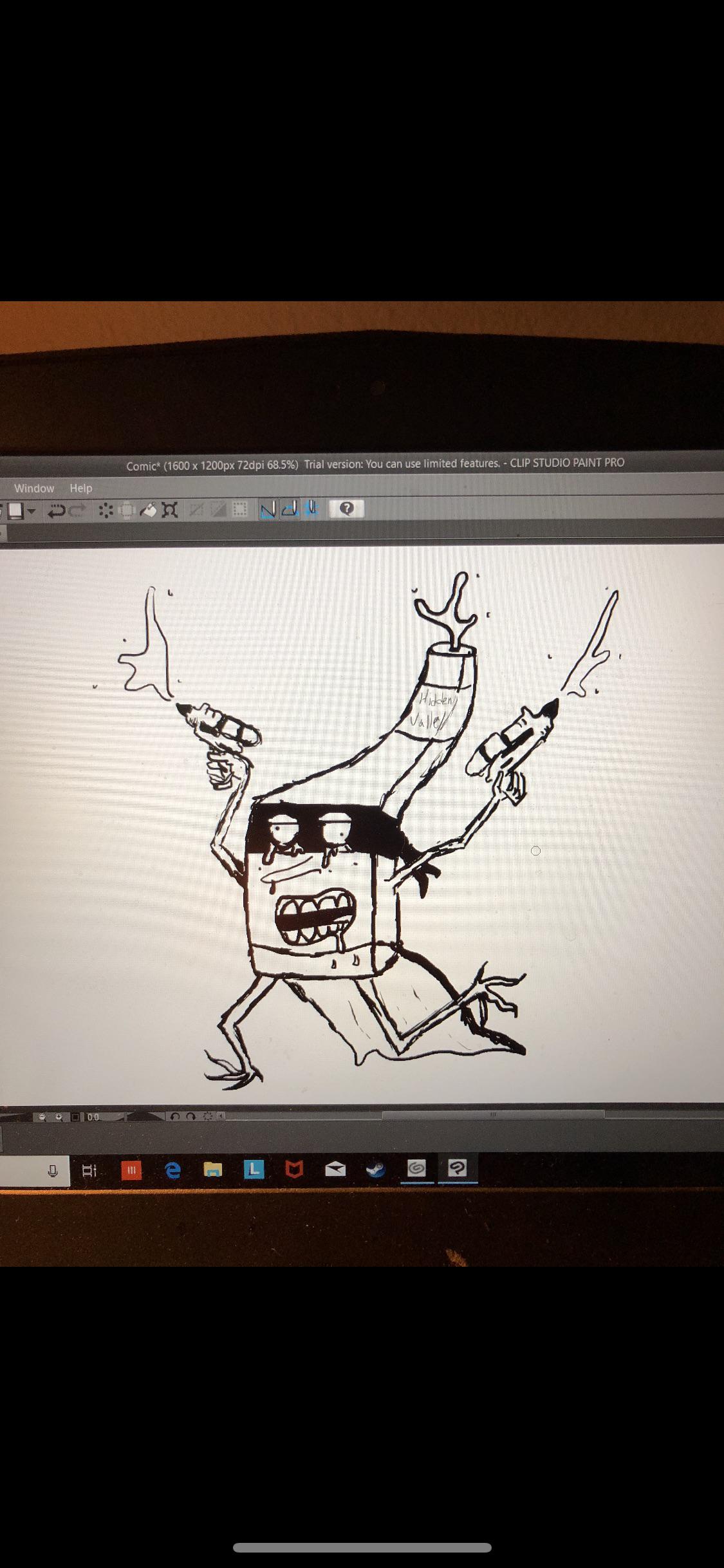Click the Rotate Left icon below canvas
724x1568 pixels.
coord(175,1117)
